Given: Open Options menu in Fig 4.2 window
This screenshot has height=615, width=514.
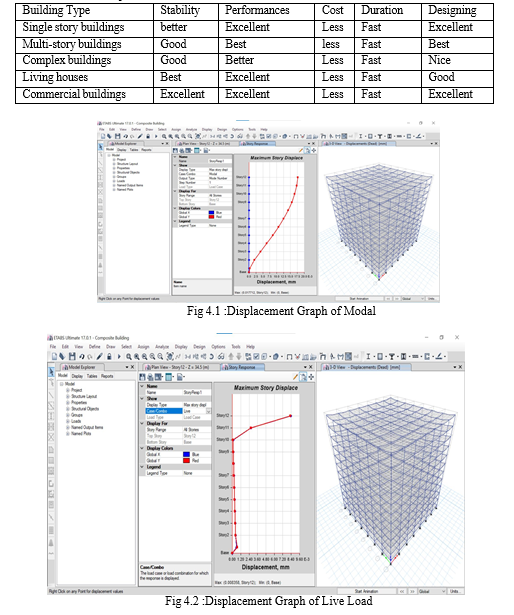Looking at the screenshot, I should click(219, 347).
